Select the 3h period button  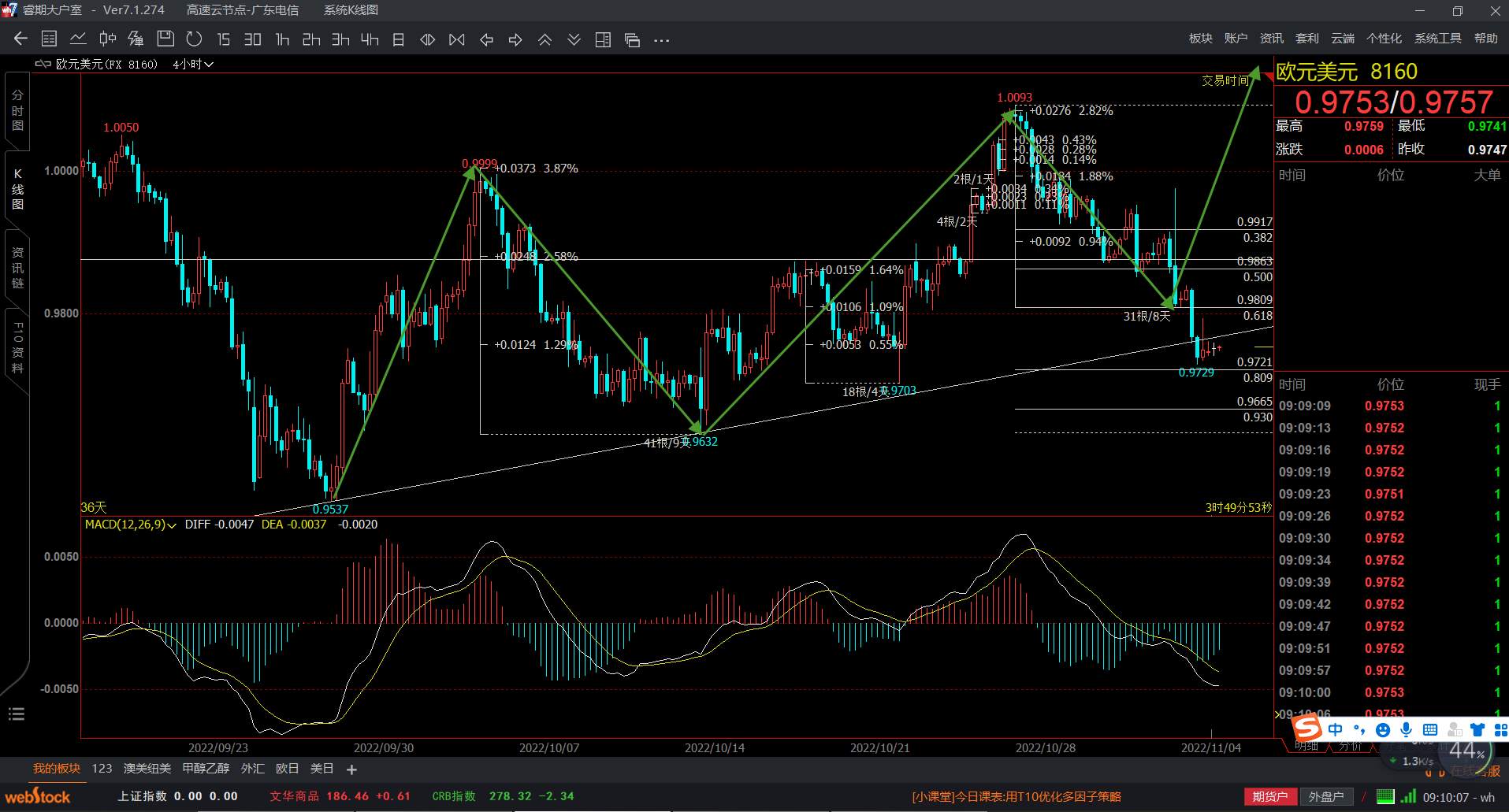click(x=340, y=39)
